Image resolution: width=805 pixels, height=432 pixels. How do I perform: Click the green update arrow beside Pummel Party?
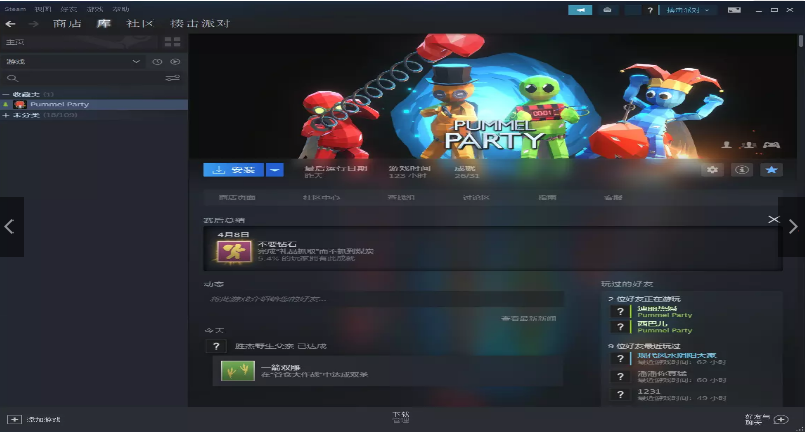[x=6, y=104]
